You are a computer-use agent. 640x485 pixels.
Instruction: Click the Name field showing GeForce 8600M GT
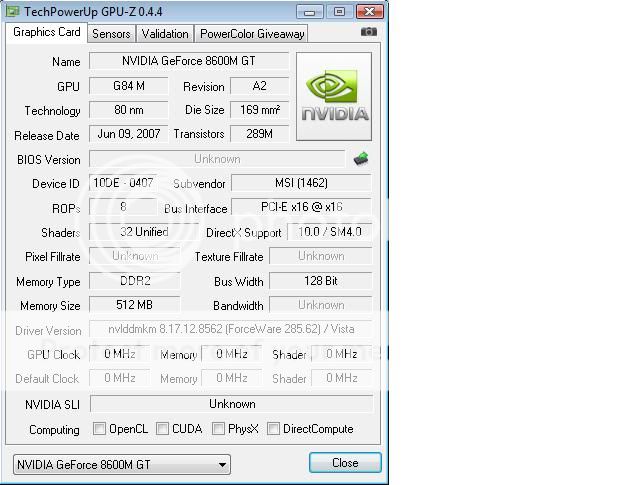tap(188, 61)
